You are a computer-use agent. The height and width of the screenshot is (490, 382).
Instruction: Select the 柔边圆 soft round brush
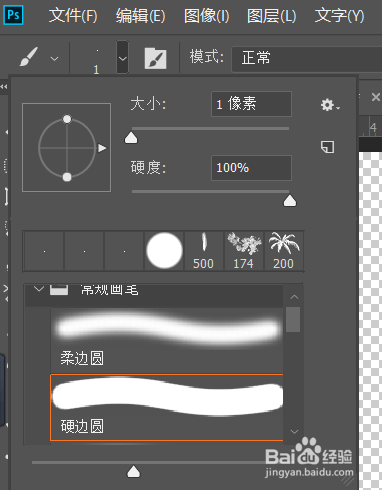coord(167,340)
